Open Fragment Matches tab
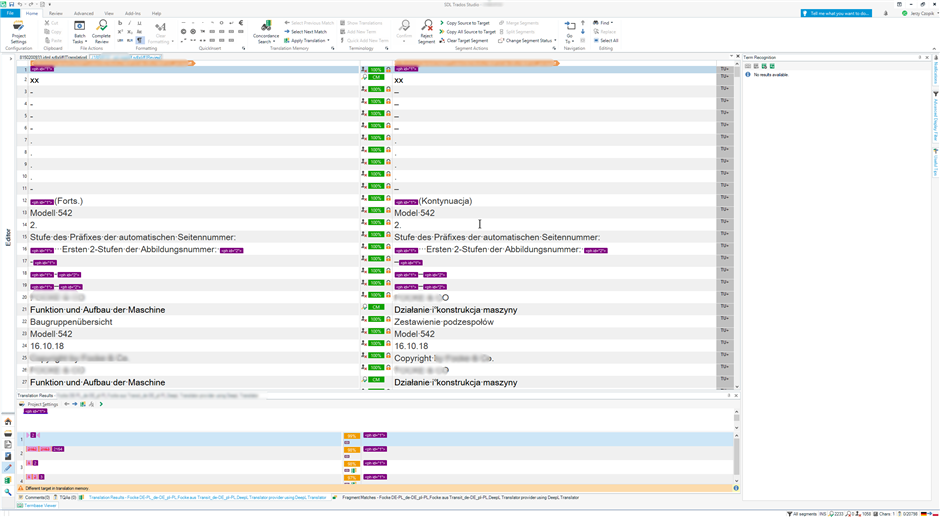This screenshot has width=940, height=517. pos(457,497)
